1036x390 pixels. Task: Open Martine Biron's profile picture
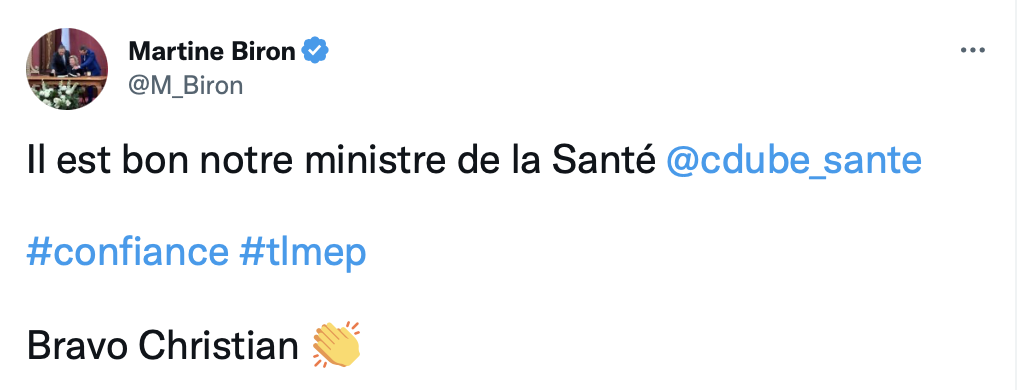click(67, 69)
